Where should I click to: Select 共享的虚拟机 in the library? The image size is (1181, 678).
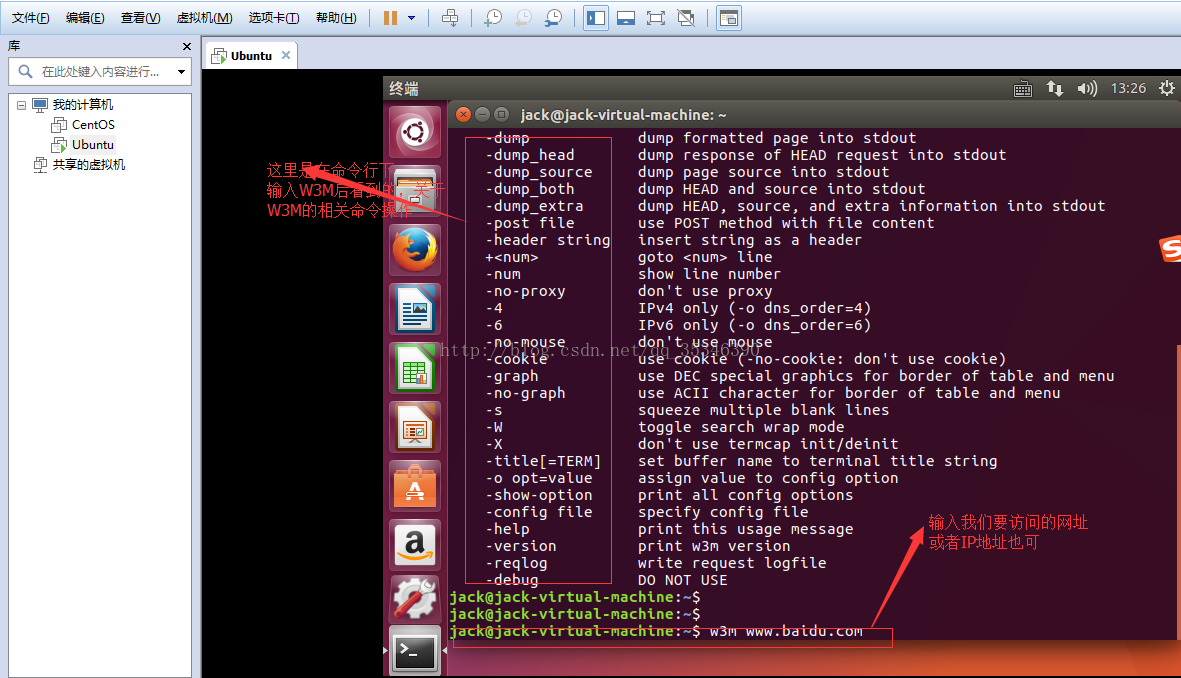(x=89, y=165)
